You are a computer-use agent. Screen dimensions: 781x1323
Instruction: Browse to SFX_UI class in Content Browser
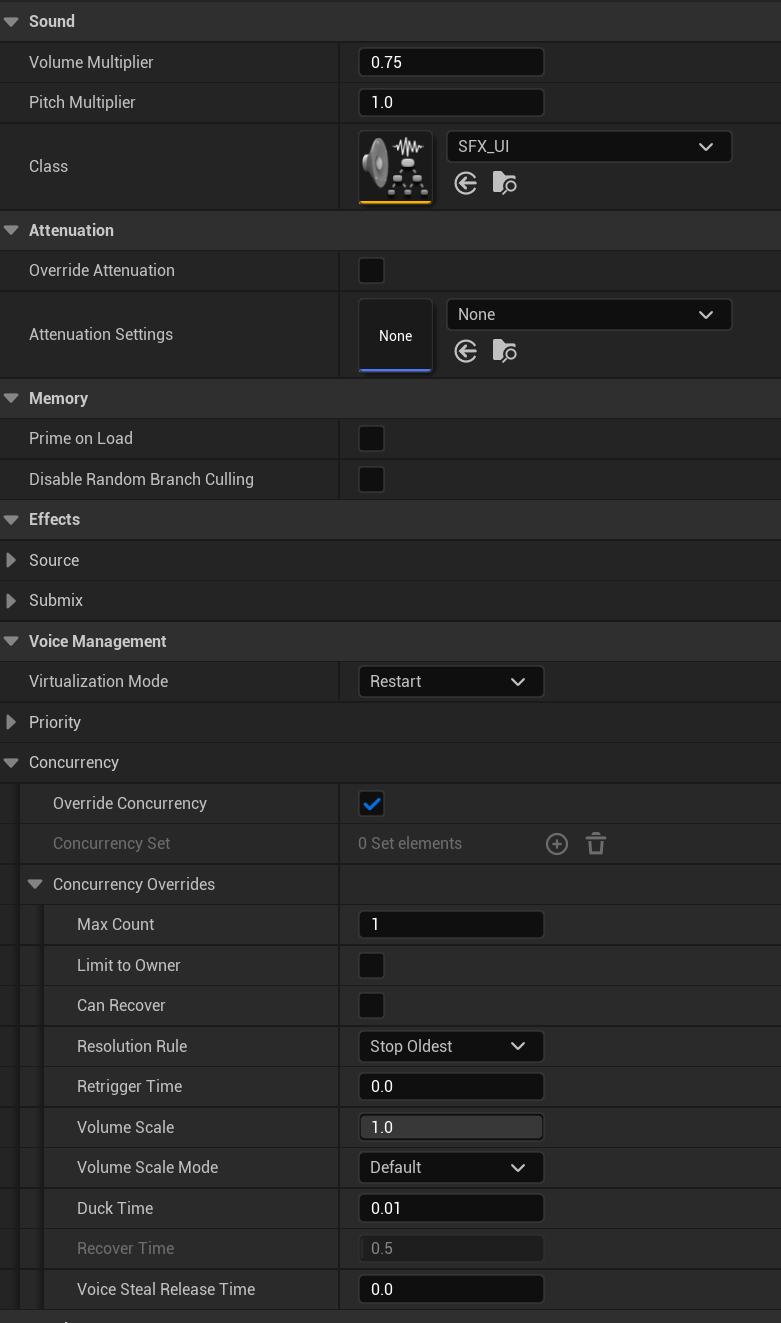[x=505, y=183]
